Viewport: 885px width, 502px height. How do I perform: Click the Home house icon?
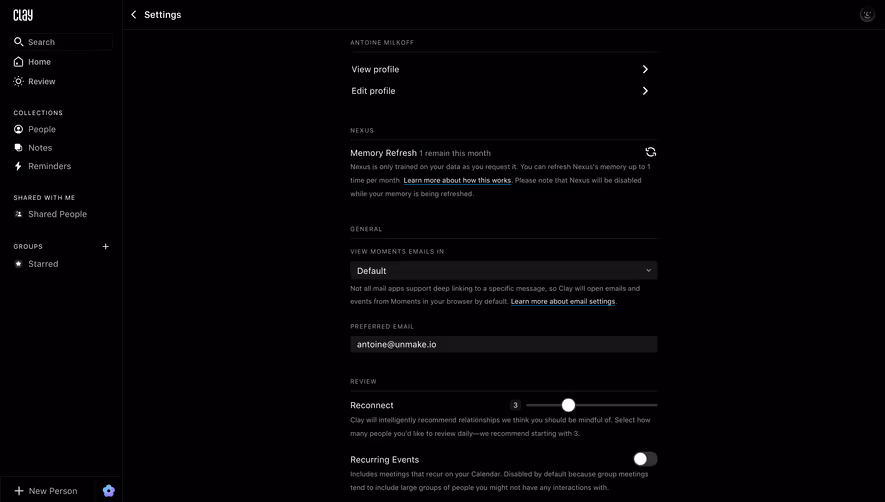tap(19, 62)
